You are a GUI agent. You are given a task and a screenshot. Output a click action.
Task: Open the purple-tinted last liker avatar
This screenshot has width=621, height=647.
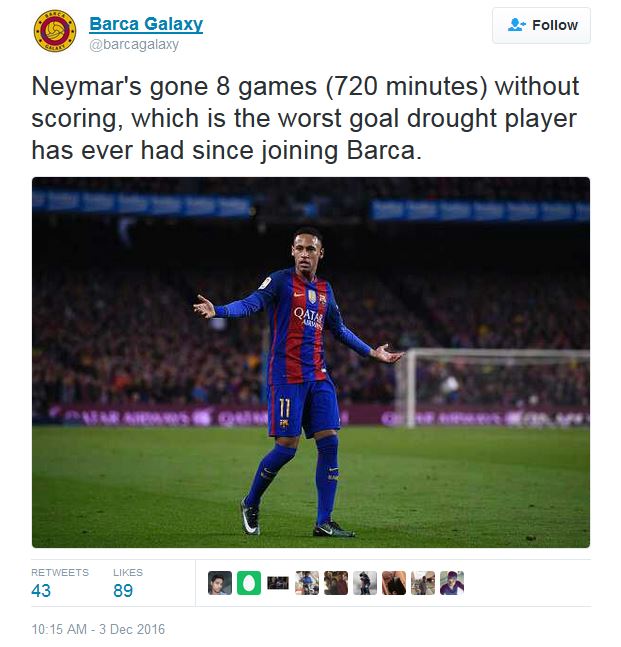pyautogui.click(x=452, y=583)
